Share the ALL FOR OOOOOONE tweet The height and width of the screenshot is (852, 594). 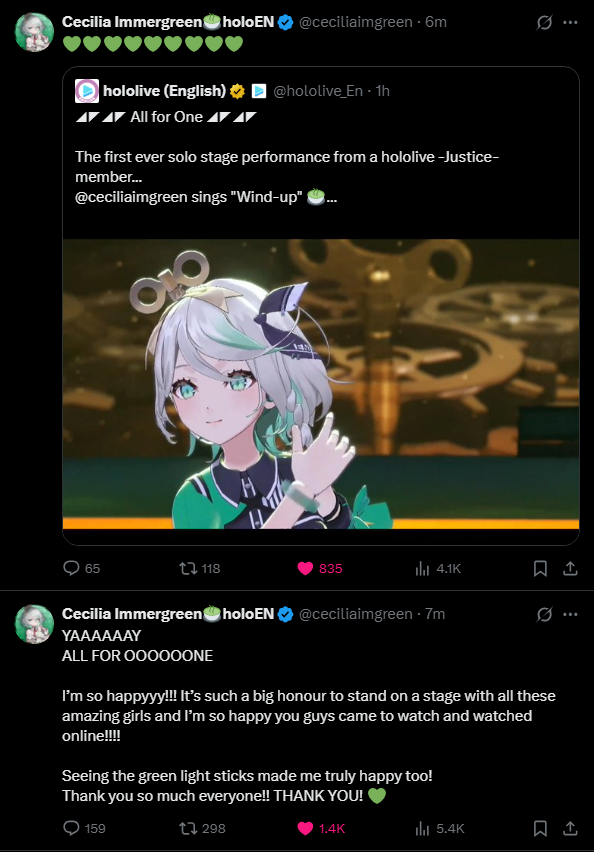570,828
